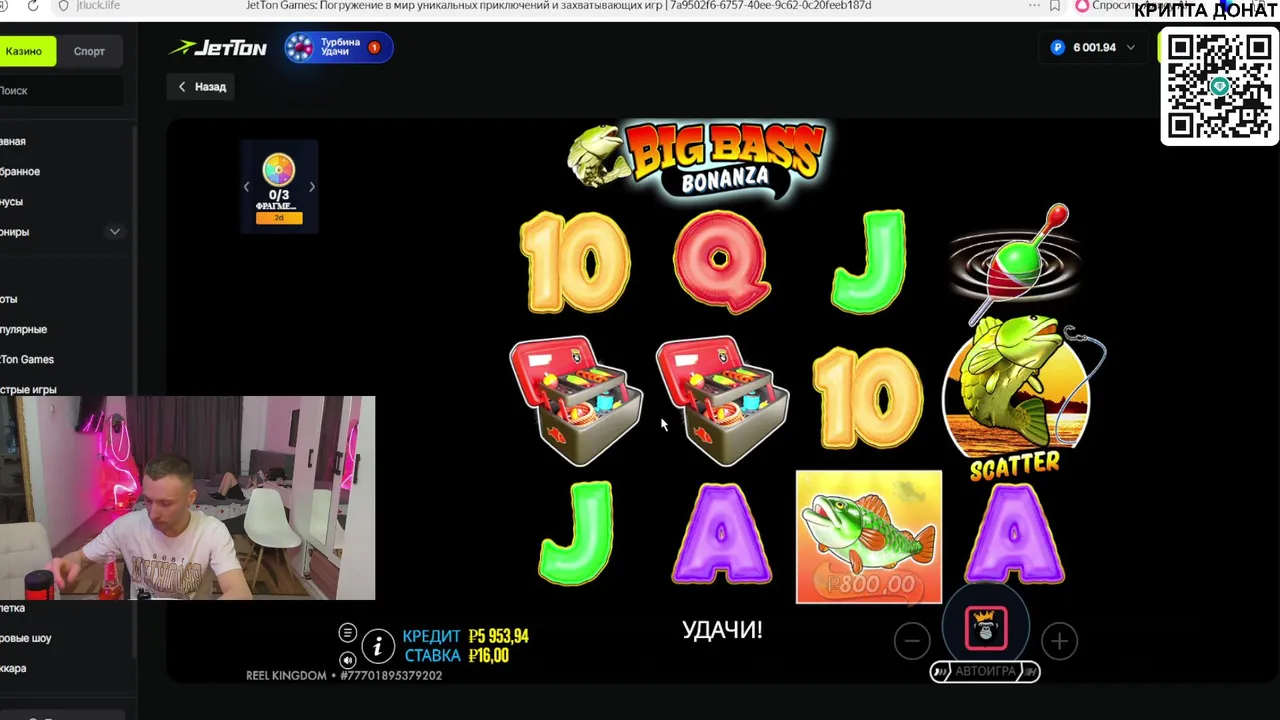The height and width of the screenshot is (720, 1280).
Task: Spin the reels with the crown button
Action: (x=986, y=627)
